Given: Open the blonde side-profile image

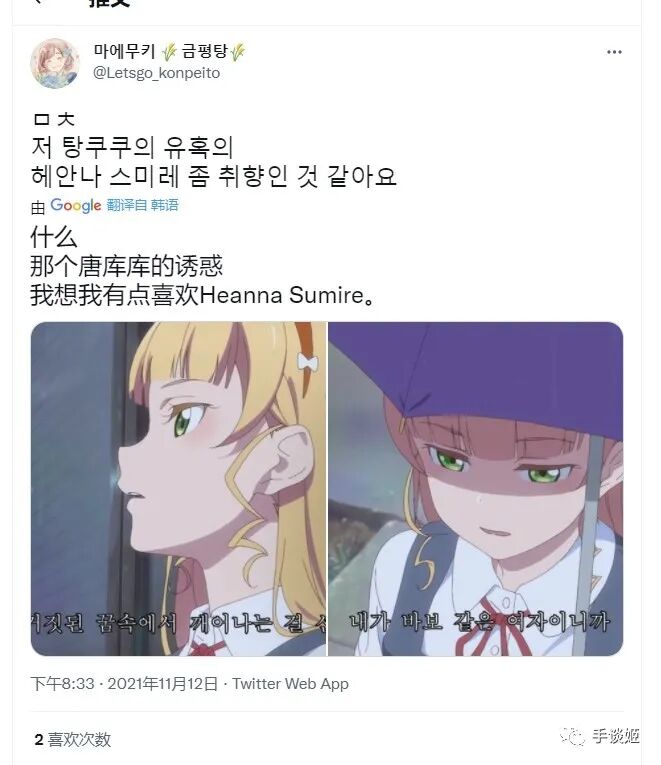Looking at the screenshot, I should (178, 489).
